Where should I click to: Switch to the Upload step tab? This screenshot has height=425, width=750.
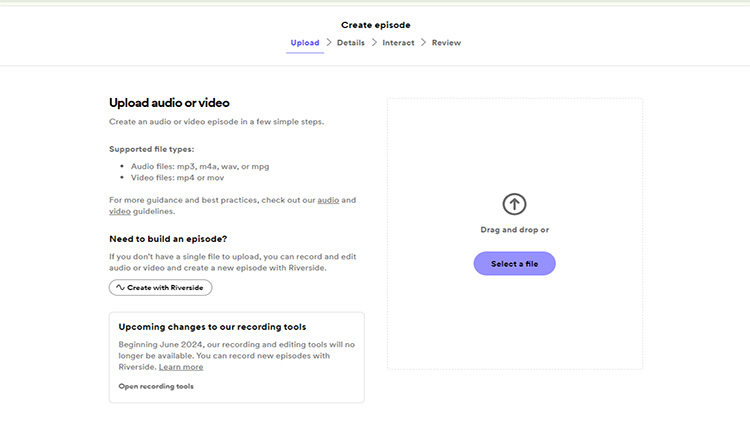305,43
